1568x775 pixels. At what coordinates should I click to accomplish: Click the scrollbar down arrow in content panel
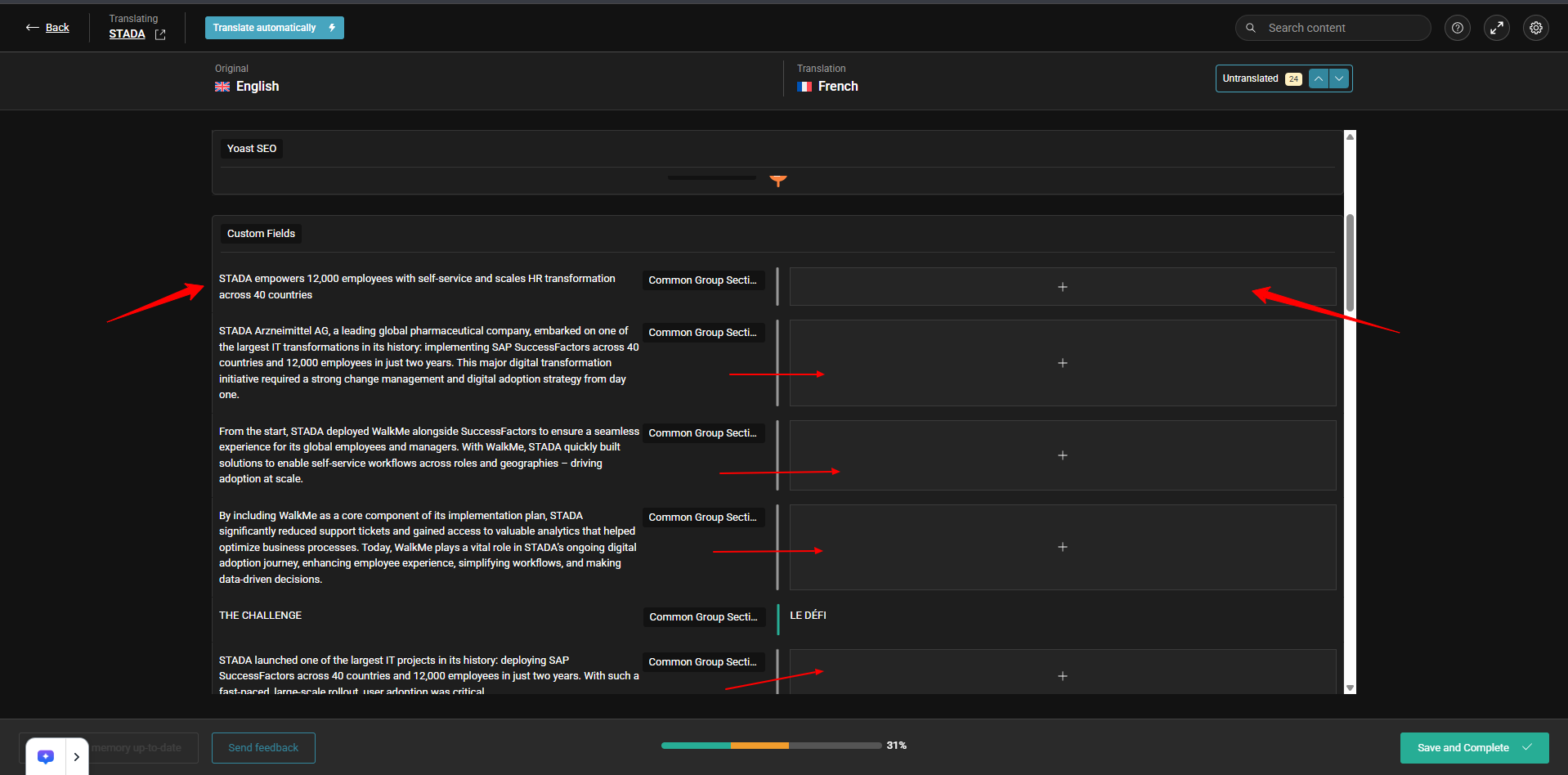click(1350, 688)
